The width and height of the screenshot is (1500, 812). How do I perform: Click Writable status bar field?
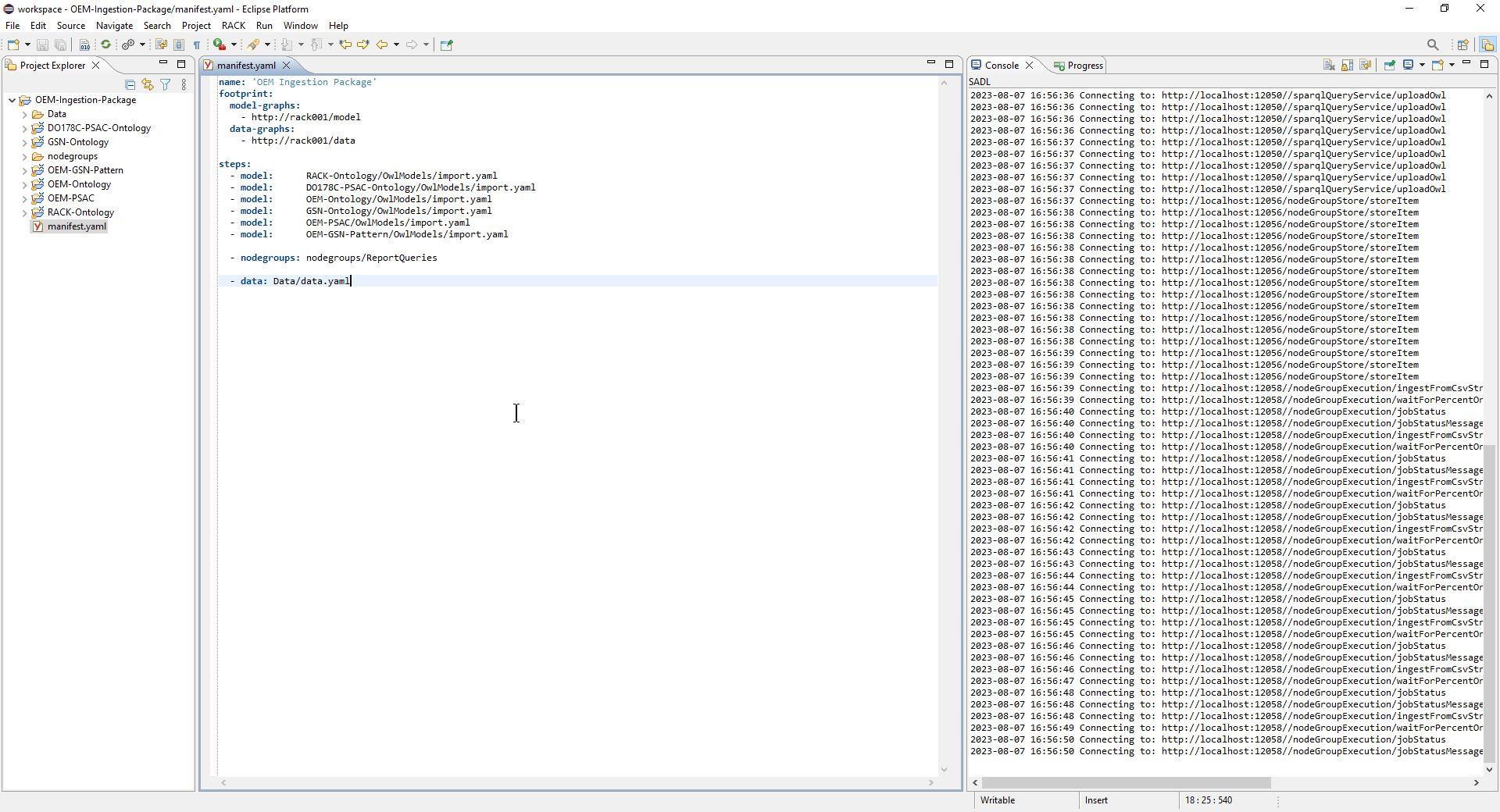point(998,800)
